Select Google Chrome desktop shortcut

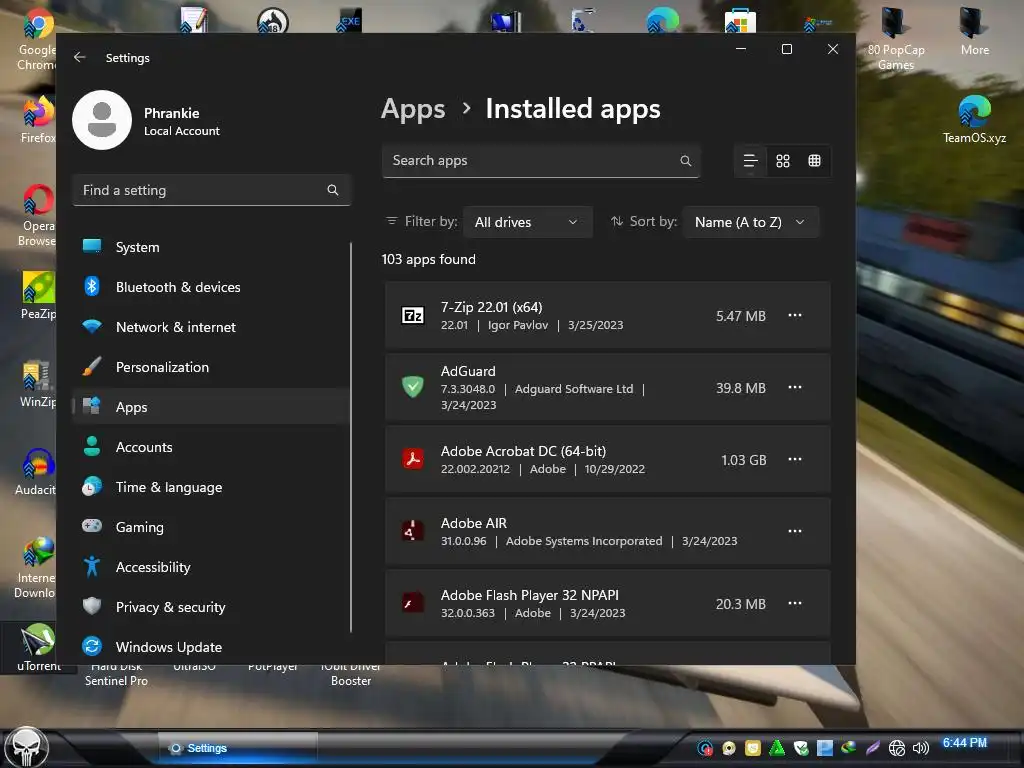[x=37, y=40]
